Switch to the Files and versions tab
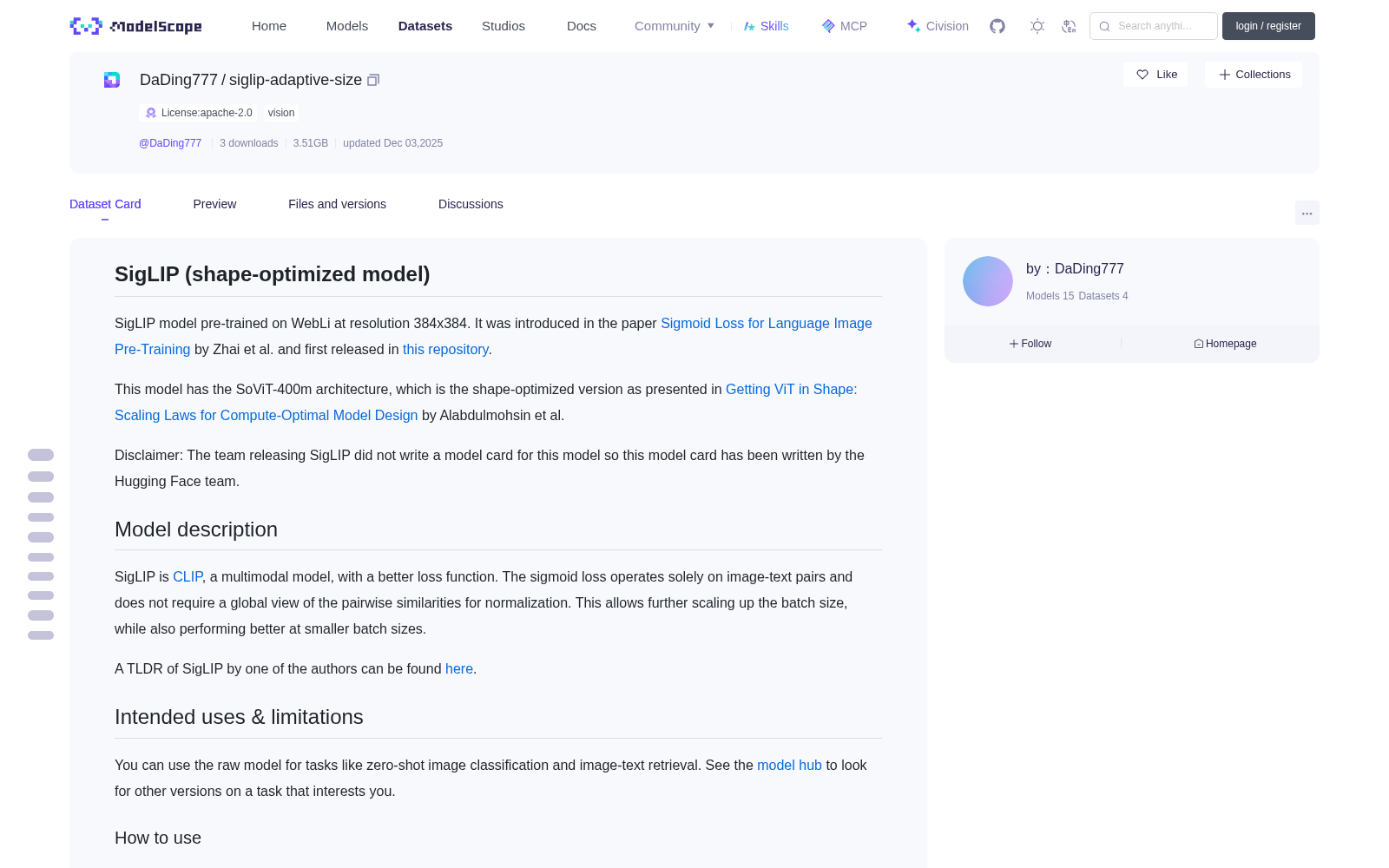 click(x=337, y=204)
